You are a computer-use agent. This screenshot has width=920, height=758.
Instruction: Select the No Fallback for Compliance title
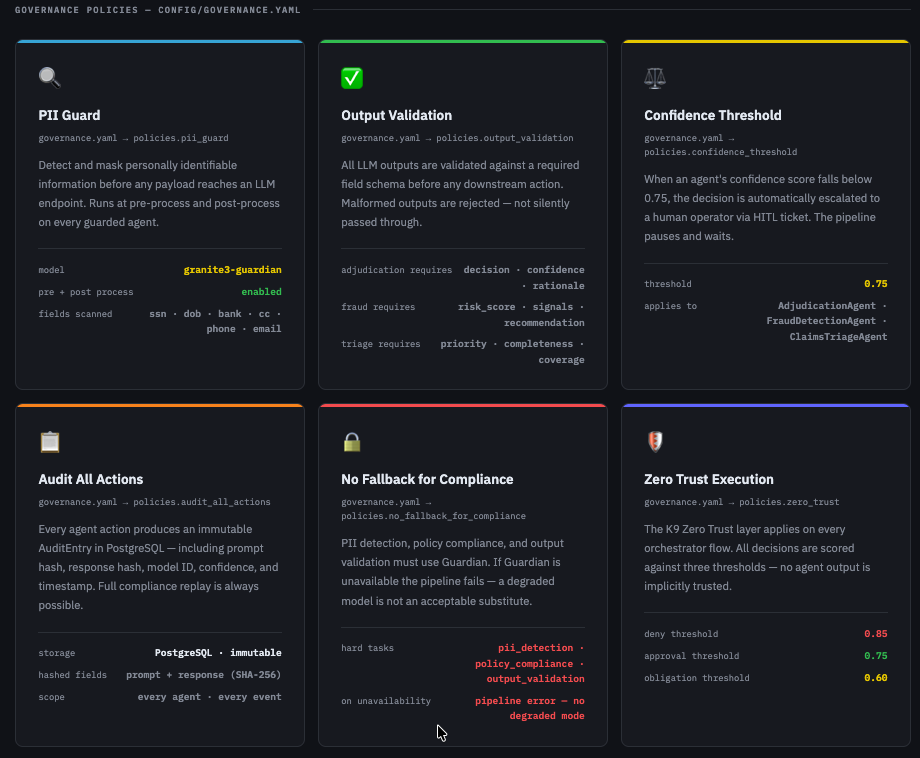(x=427, y=479)
